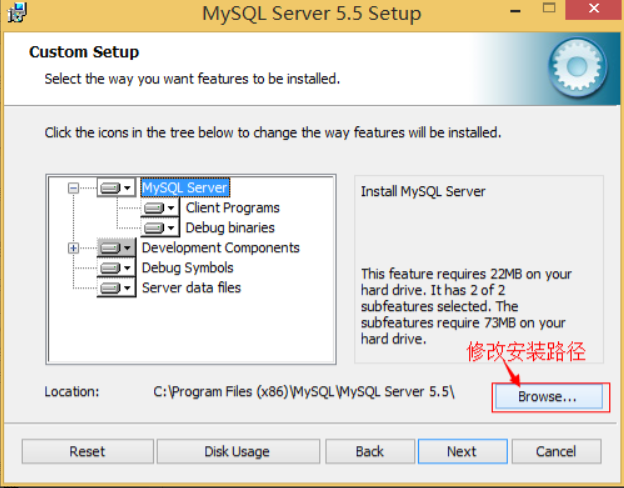Click the Development Components feature drive icon

(110, 248)
